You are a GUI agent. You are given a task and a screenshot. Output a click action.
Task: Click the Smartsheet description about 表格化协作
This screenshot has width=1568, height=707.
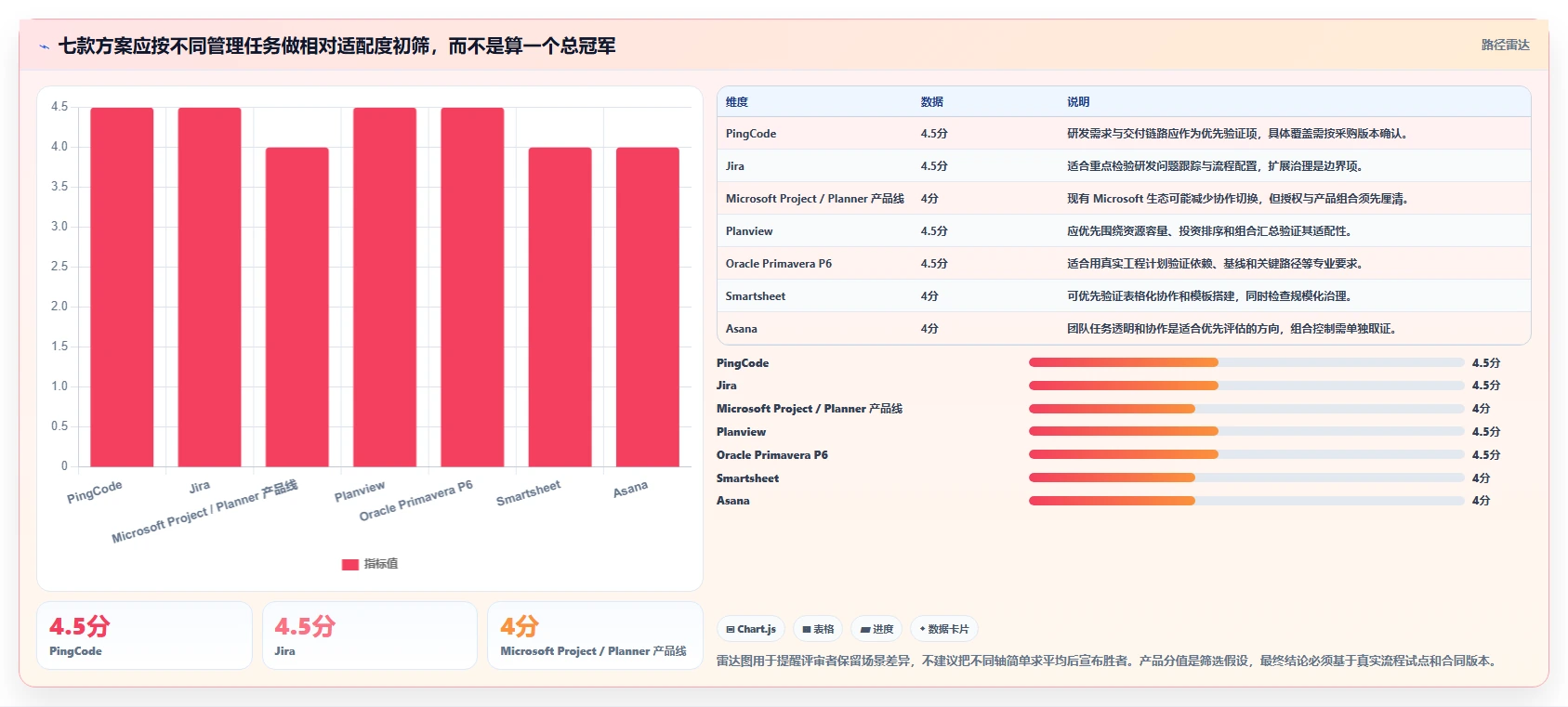coord(1209,296)
